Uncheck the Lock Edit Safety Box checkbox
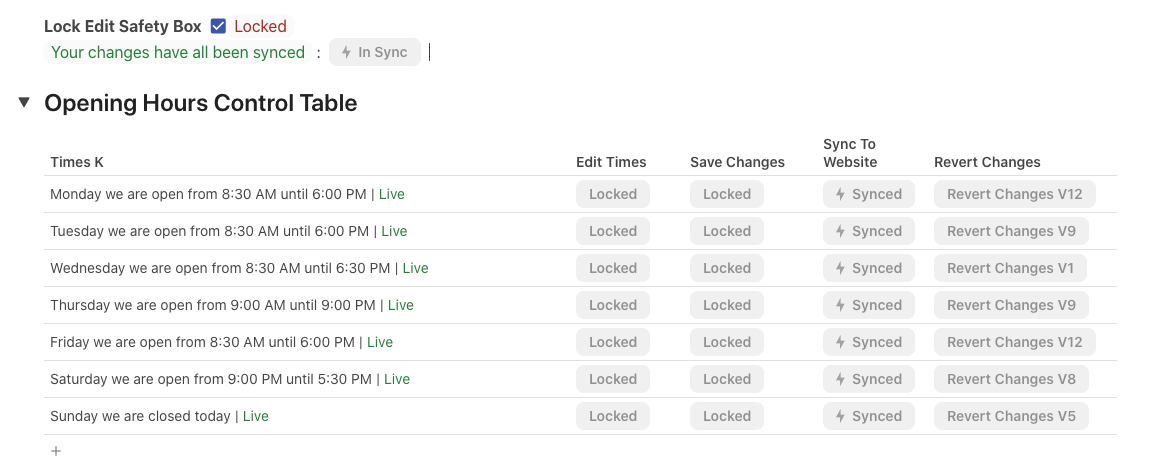 (218, 27)
